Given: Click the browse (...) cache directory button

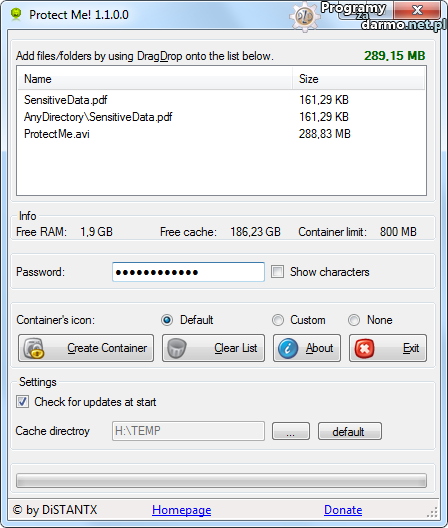Looking at the screenshot, I should point(291,431).
